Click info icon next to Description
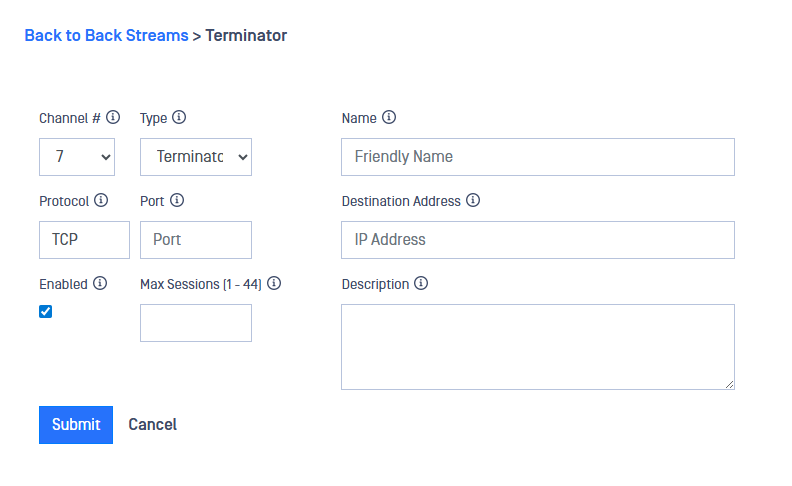This screenshot has height=486, width=792. point(421,283)
